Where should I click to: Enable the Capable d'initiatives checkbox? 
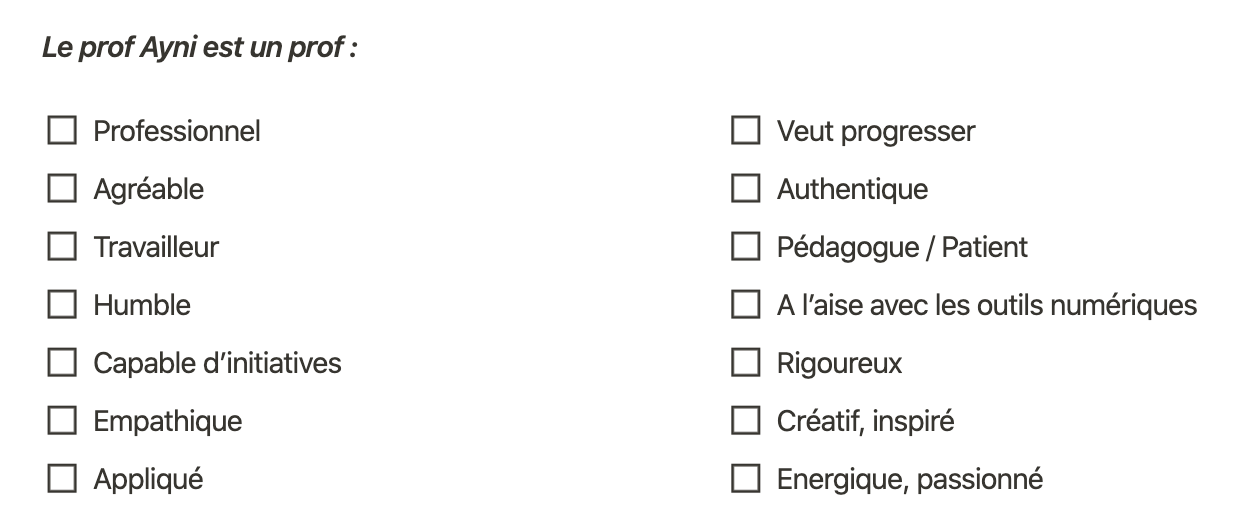pos(62,363)
